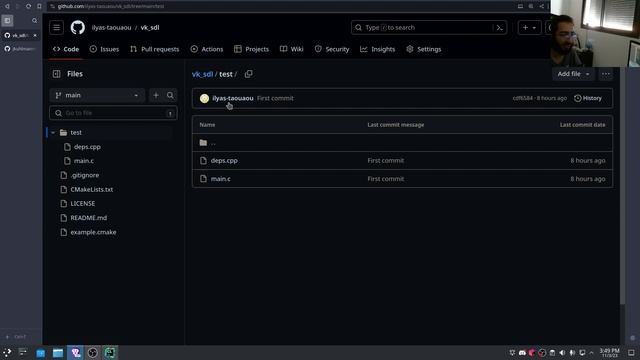This screenshot has height=360, width=640.
Task: Switch to the Insights tab
Action: click(378, 49)
